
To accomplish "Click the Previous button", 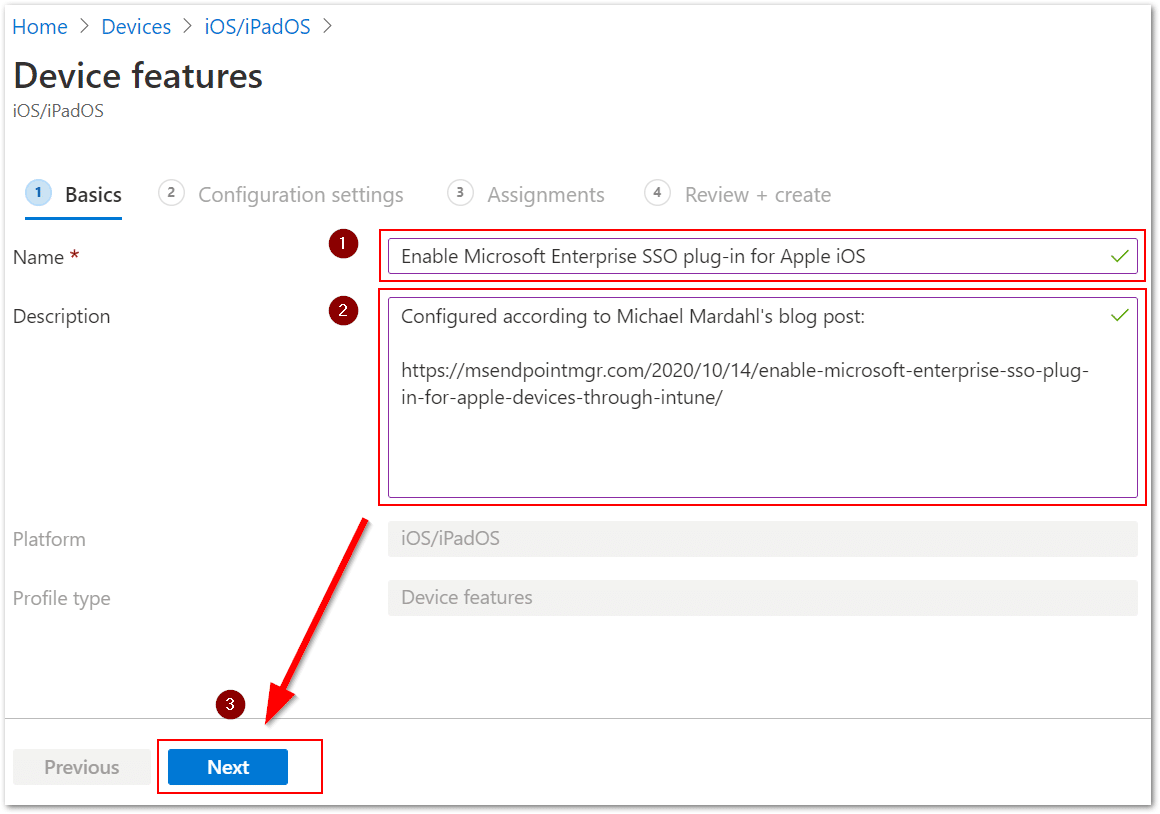I will tap(81, 767).
